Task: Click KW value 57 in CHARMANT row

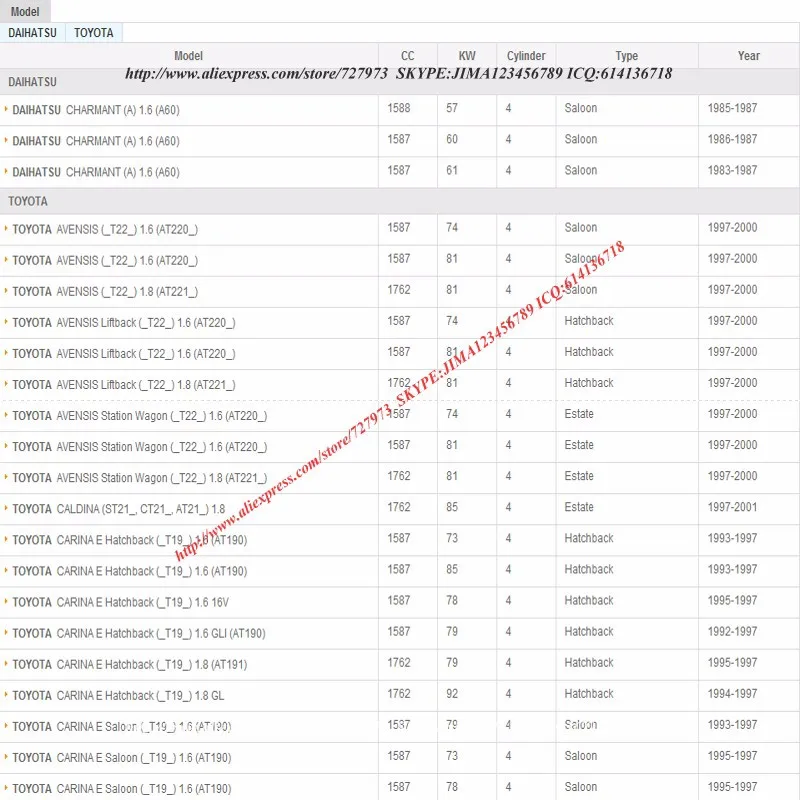Action: 452,108
